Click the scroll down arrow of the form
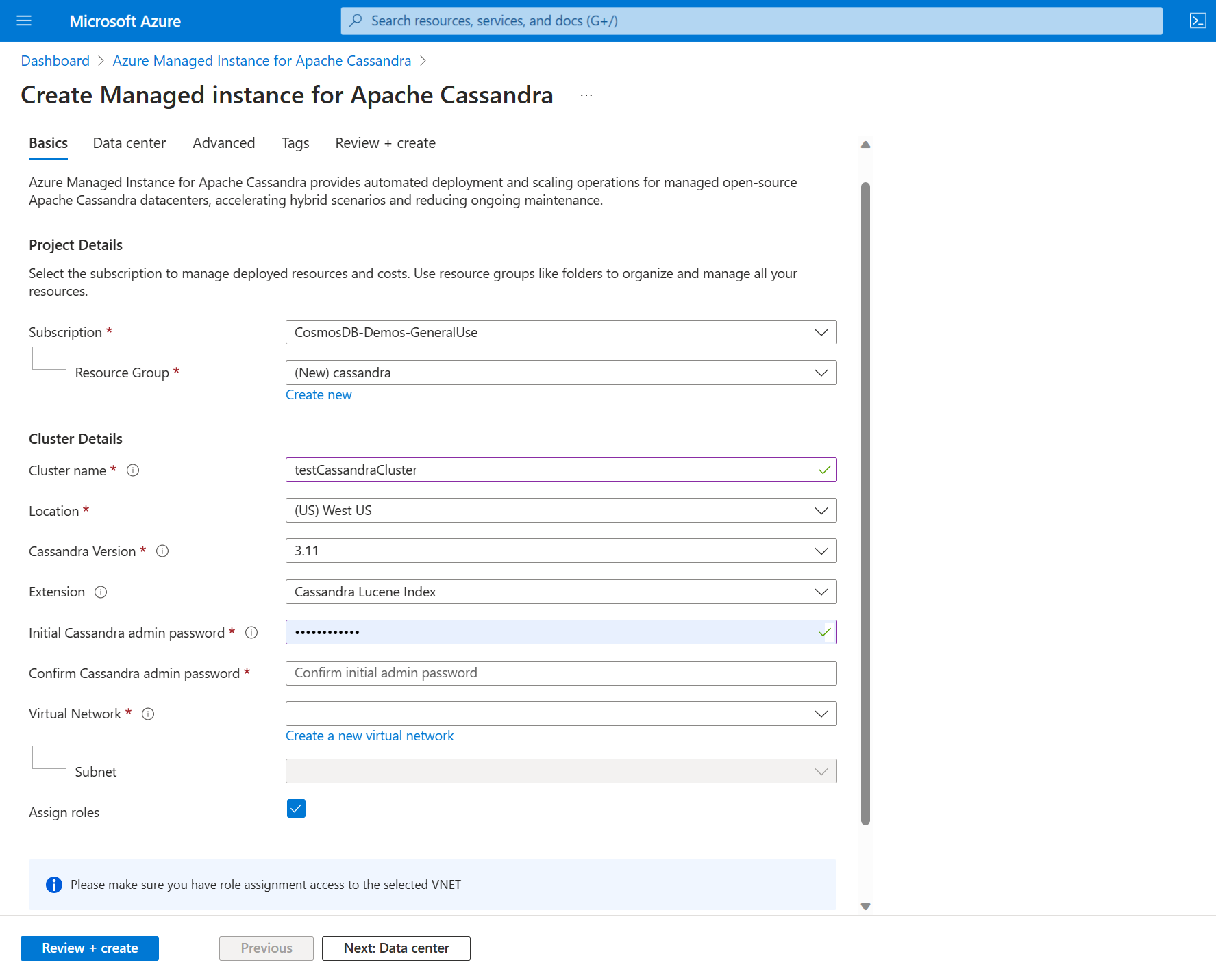1216x980 pixels. point(865,907)
